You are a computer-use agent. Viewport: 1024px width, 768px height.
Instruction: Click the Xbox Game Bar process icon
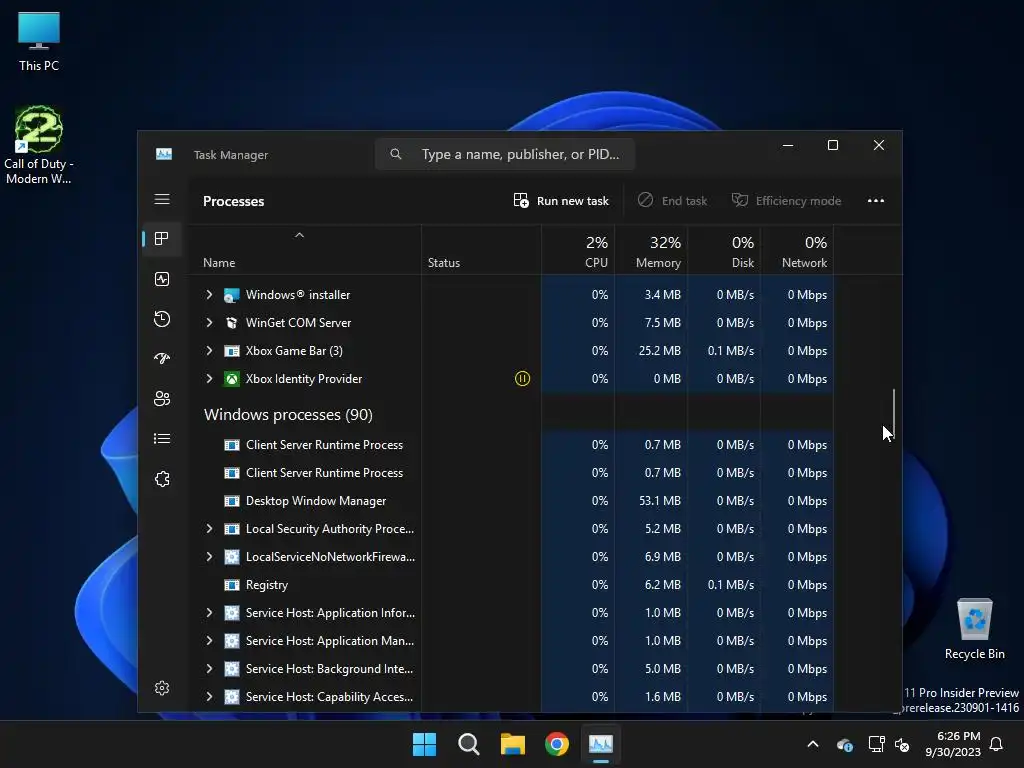click(x=232, y=351)
